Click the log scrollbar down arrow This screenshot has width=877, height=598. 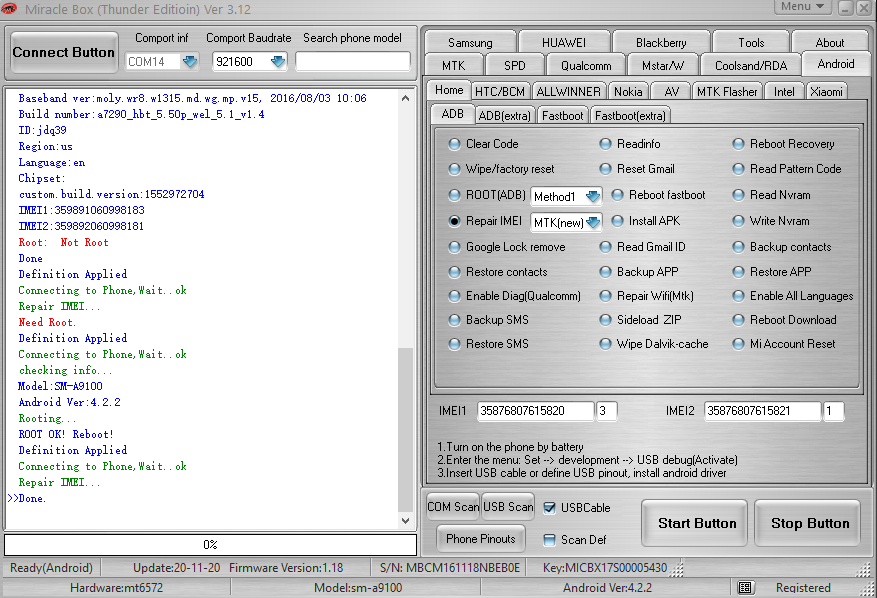click(406, 521)
